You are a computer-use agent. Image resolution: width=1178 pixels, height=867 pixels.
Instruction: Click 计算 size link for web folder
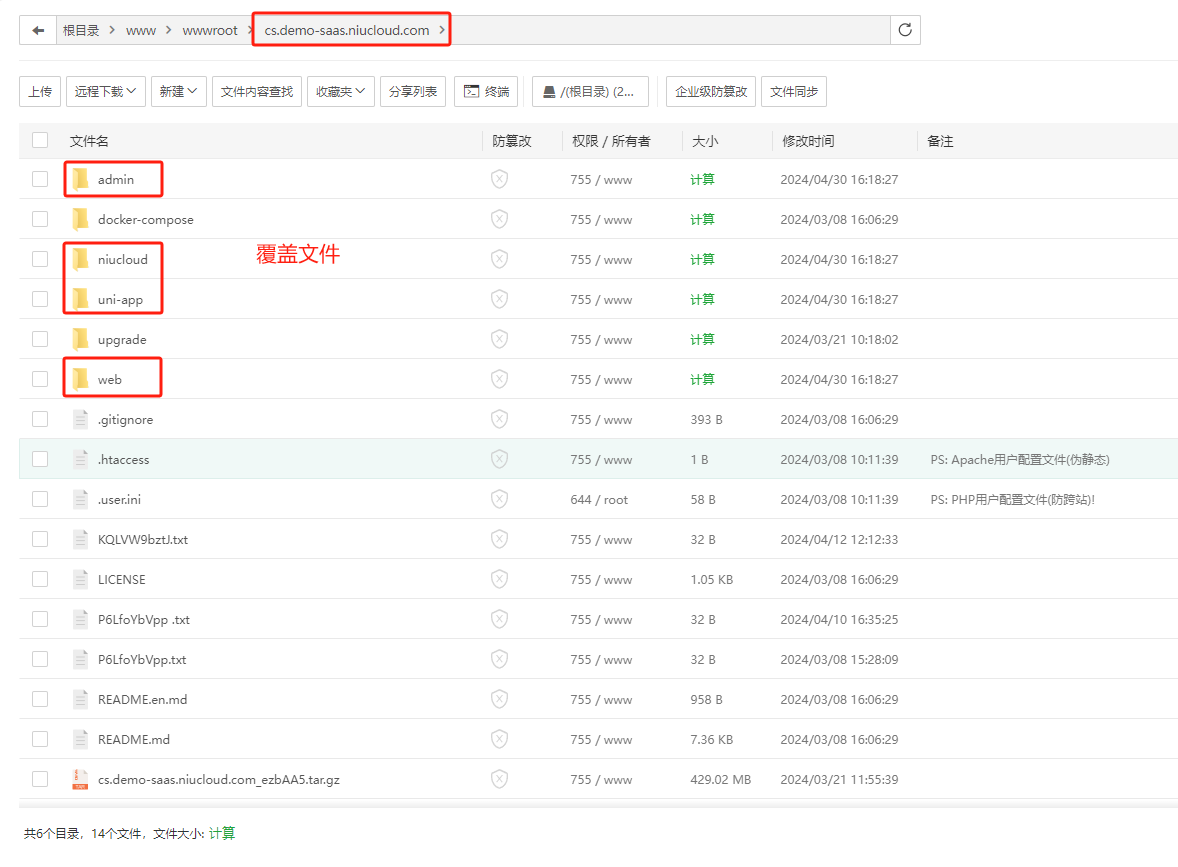(x=702, y=379)
